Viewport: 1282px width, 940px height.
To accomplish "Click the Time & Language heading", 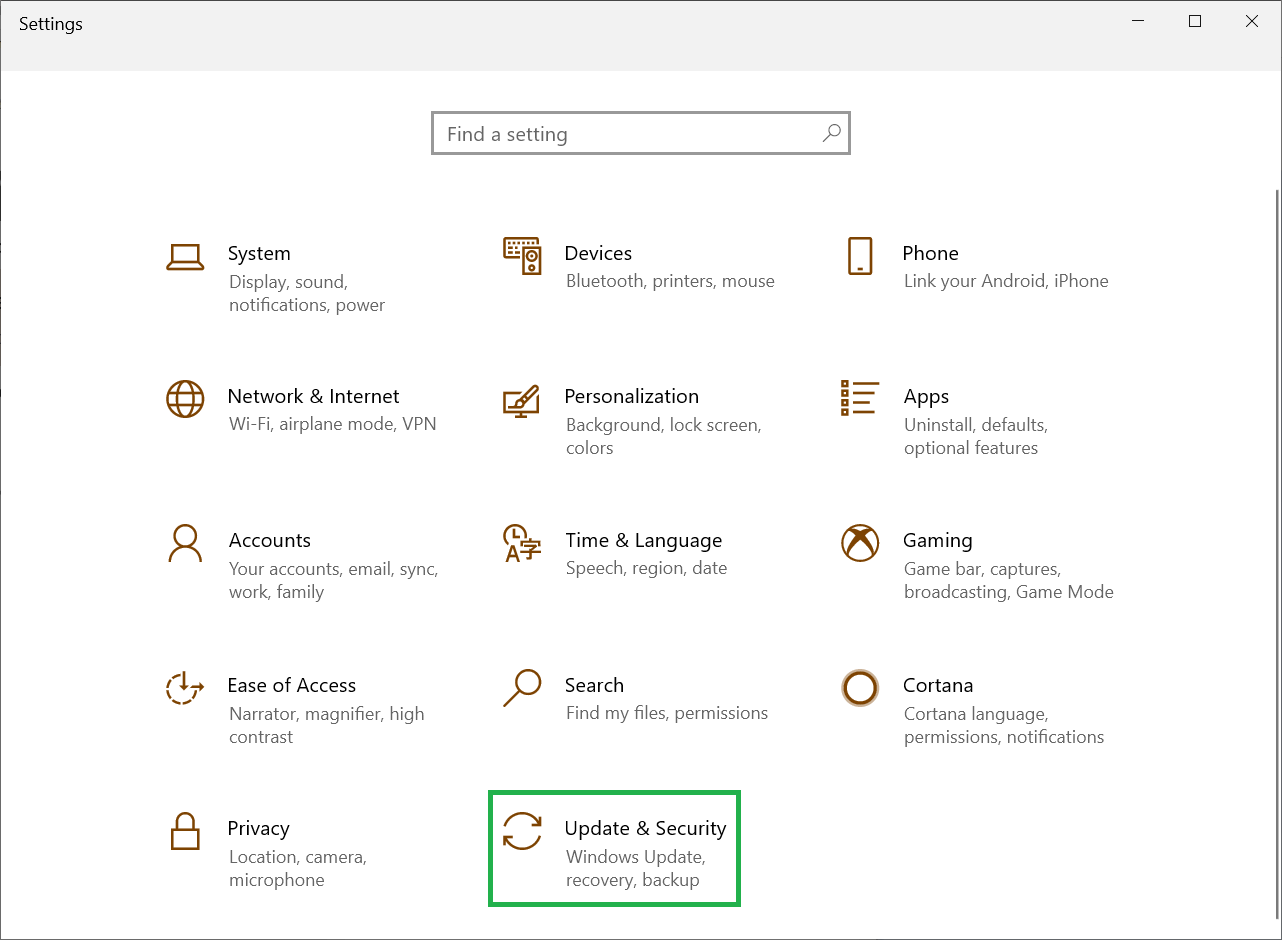I will tap(643, 540).
